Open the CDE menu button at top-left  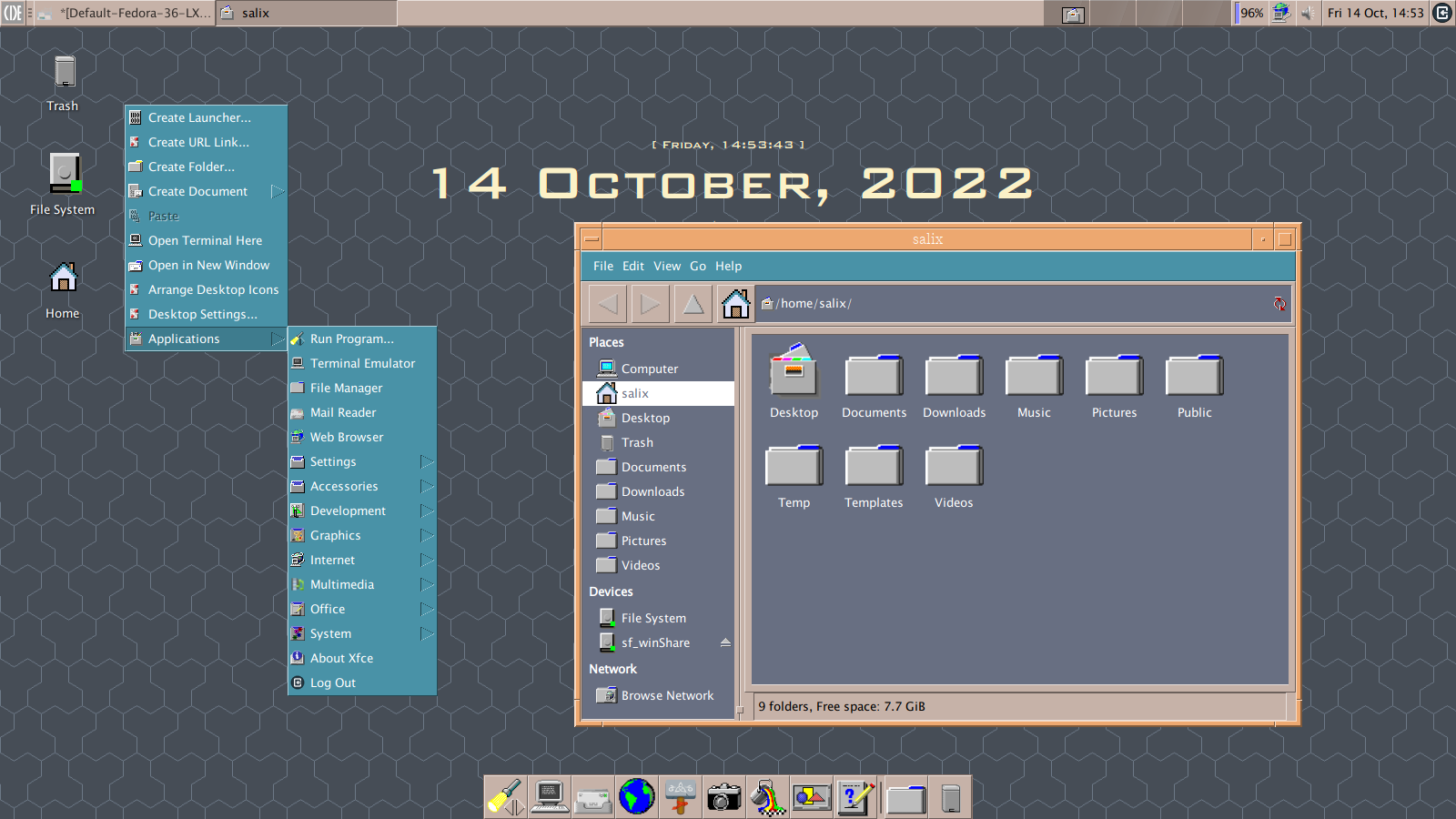tap(13, 13)
